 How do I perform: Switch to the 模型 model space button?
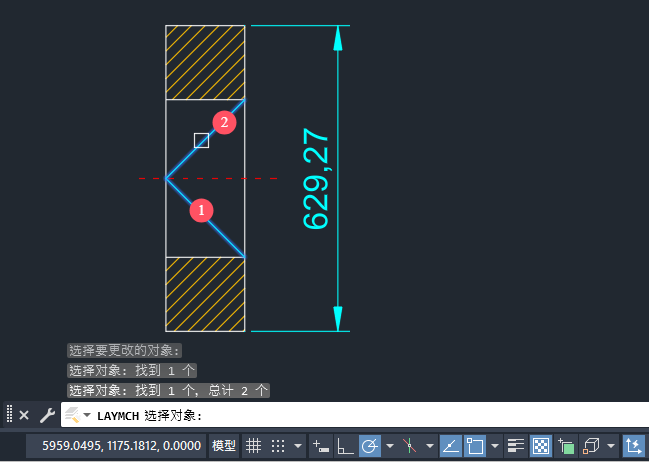(x=224, y=446)
